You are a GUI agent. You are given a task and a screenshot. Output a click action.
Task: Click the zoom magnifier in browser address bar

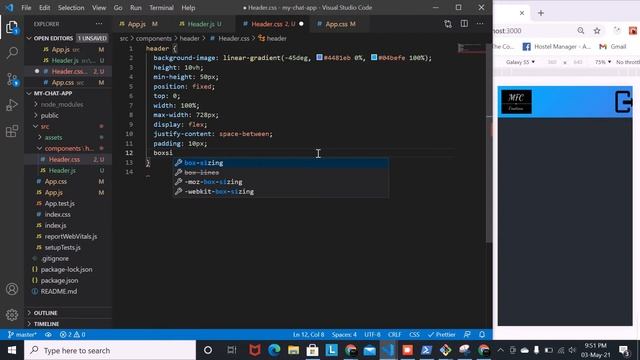pos(581,31)
